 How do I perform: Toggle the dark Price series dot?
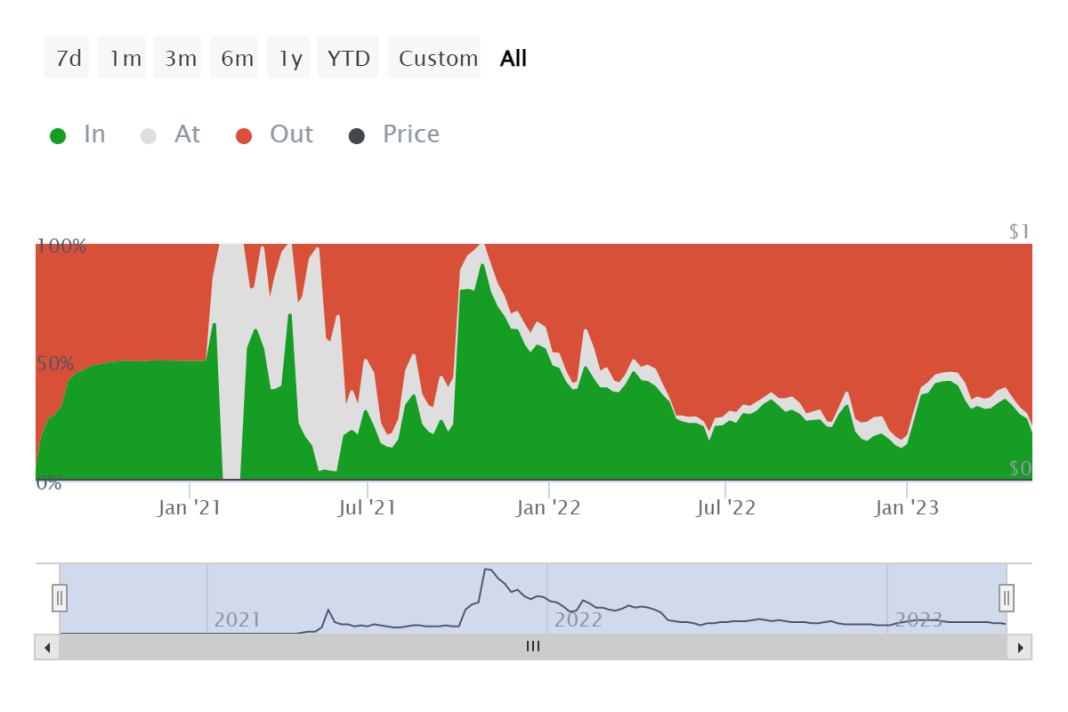pos(357,136)
